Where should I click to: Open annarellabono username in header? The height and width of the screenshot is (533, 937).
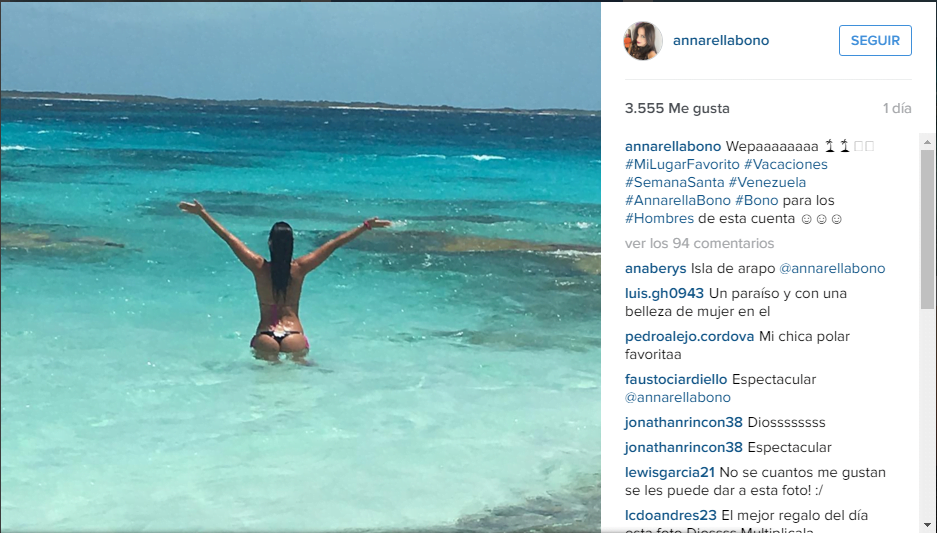(x=721, y=41)
